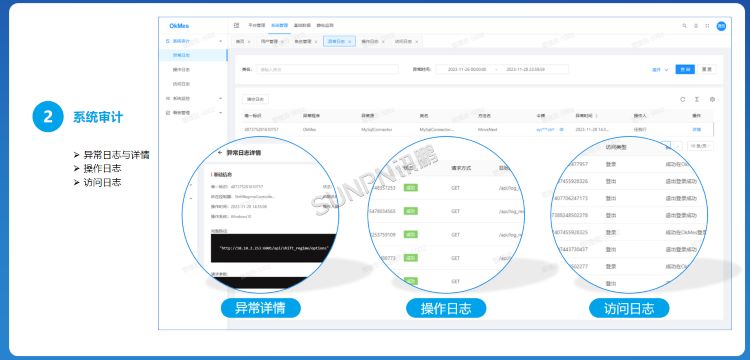Click the 系统监控 sidebar menu icon
The width and height of the screenshot is (750, 360).
(x=167, y=98)
